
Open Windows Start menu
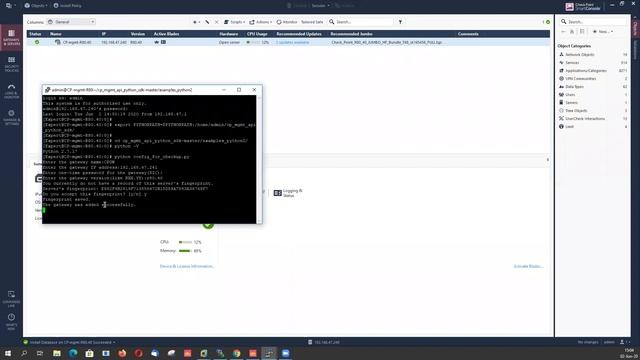[8, 353]
